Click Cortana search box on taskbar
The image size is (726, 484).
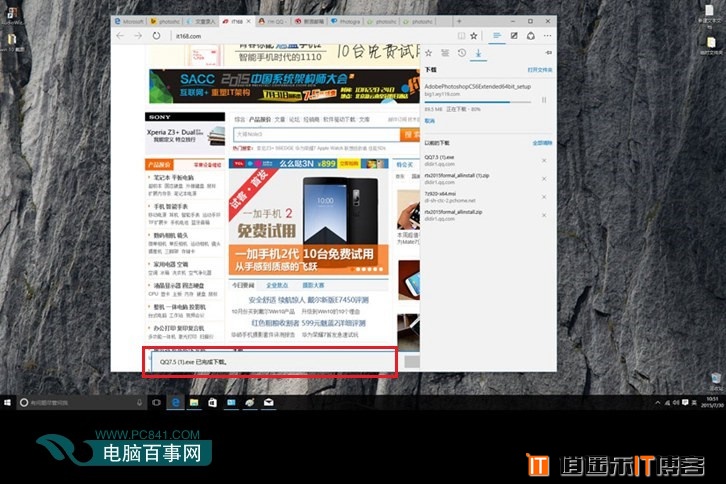click(81, 402)
